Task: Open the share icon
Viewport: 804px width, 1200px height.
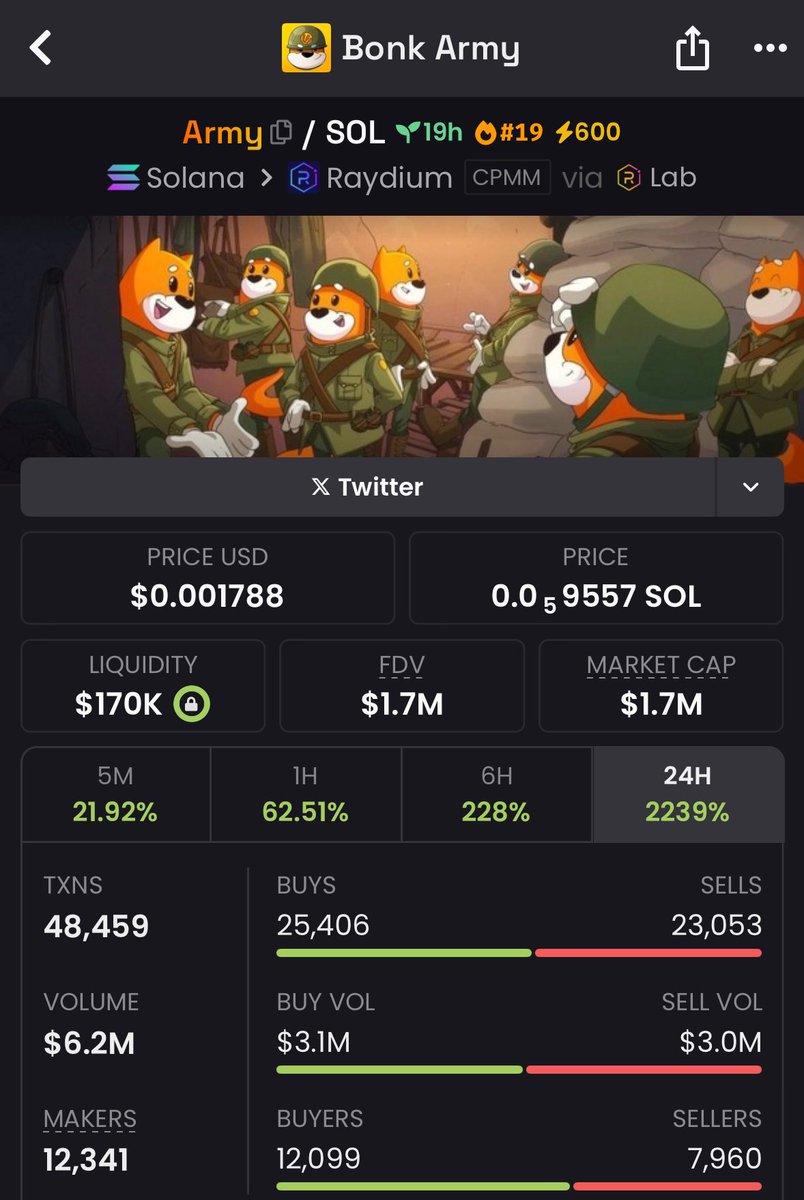Action: pos(692,47)
